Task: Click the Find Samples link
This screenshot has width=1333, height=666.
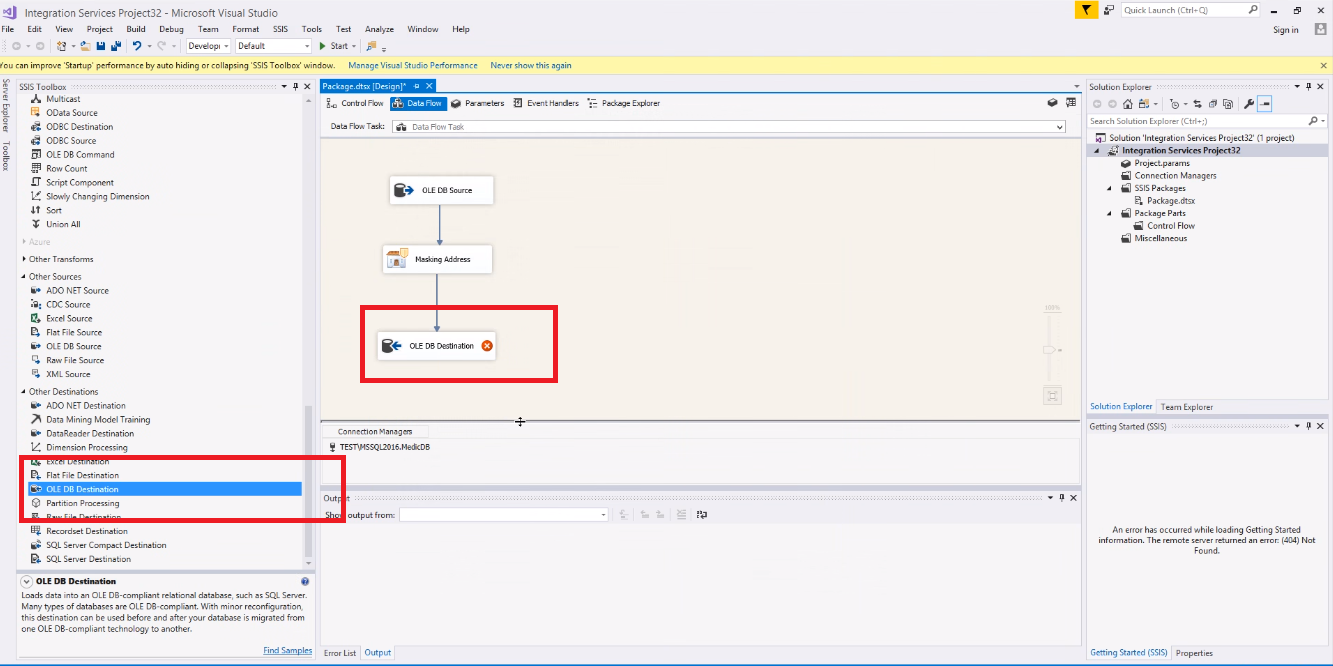Action: 288,651
